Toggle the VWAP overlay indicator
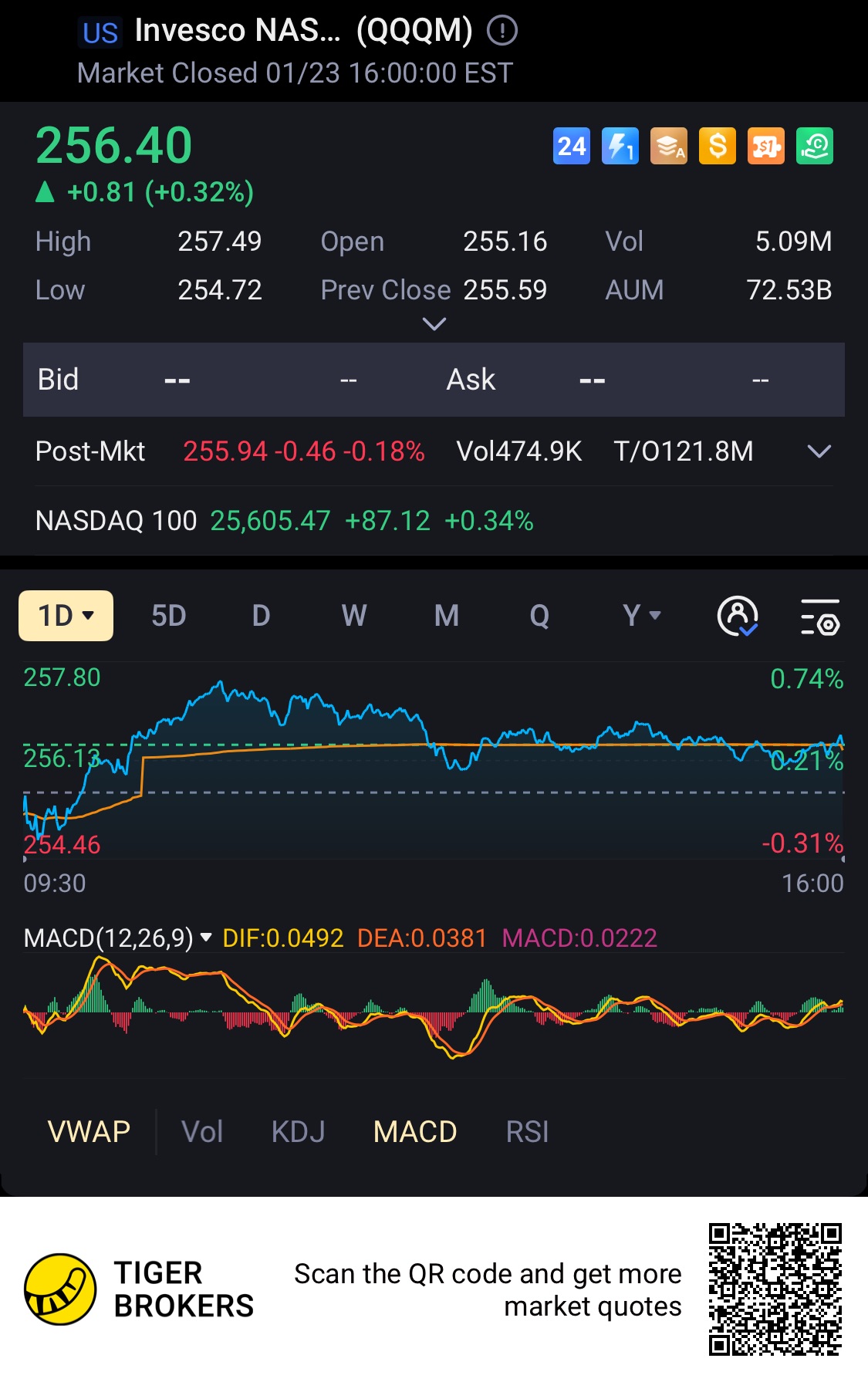Screen dimensions: 868x1382 click(x=89, y=1132)
